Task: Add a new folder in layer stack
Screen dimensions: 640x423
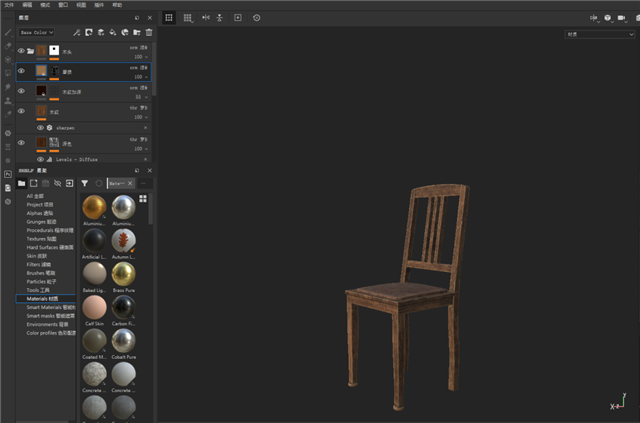Action: tap(137, 32)
